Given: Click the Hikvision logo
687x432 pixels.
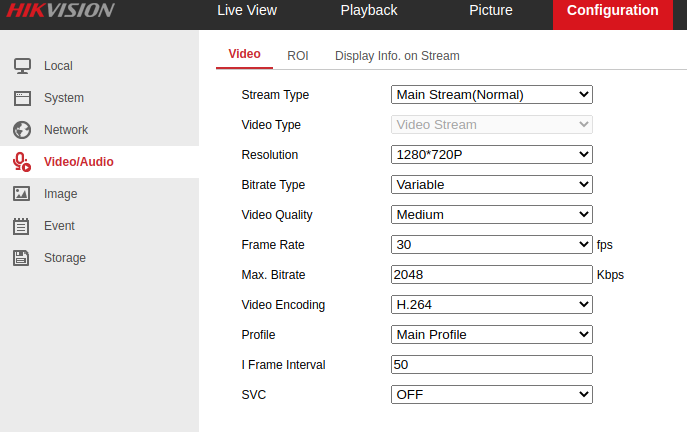Looking at the screenshot, I should click(x=60, y=10).
